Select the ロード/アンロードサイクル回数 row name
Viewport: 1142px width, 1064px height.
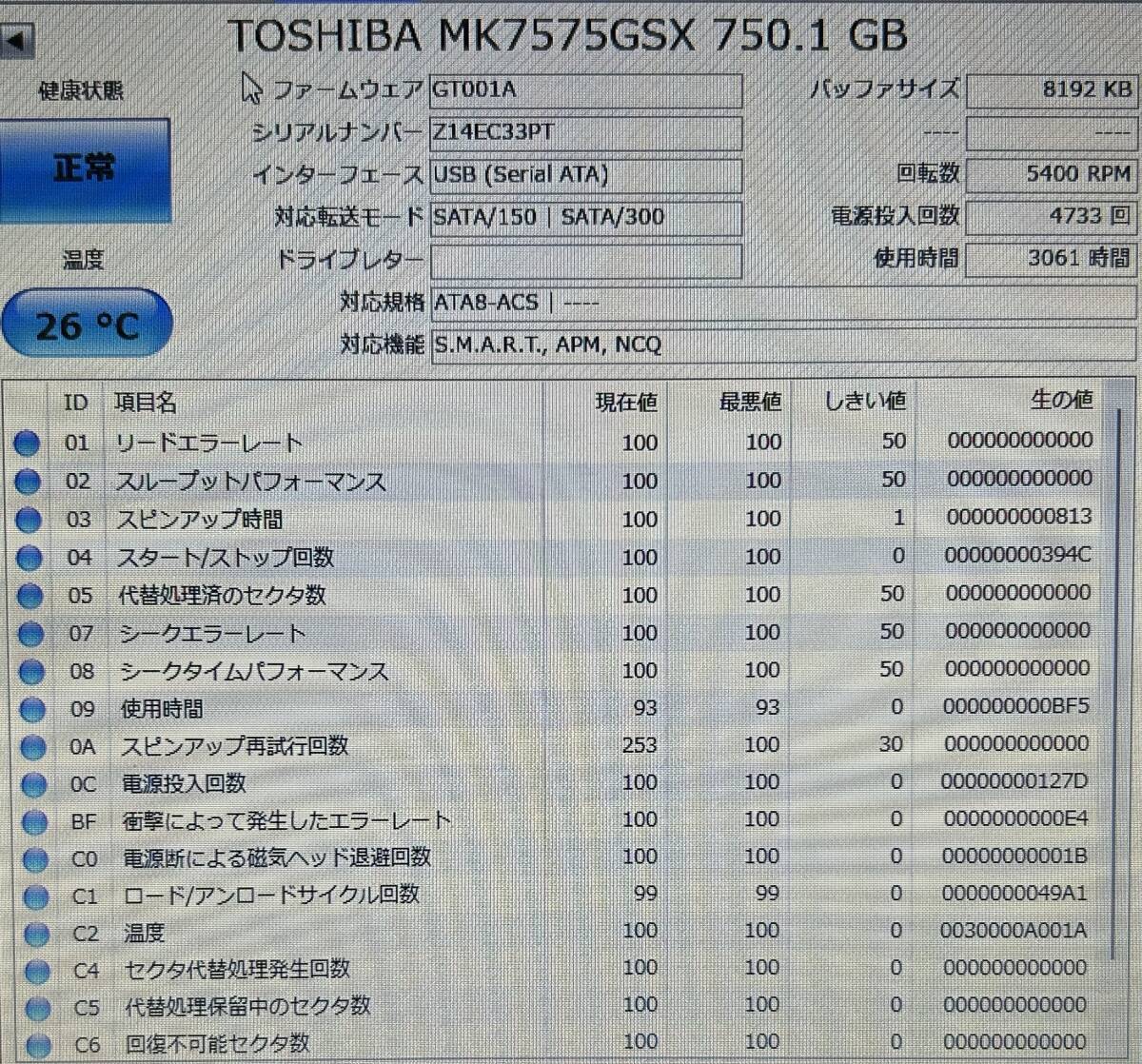tap(272, 896)
